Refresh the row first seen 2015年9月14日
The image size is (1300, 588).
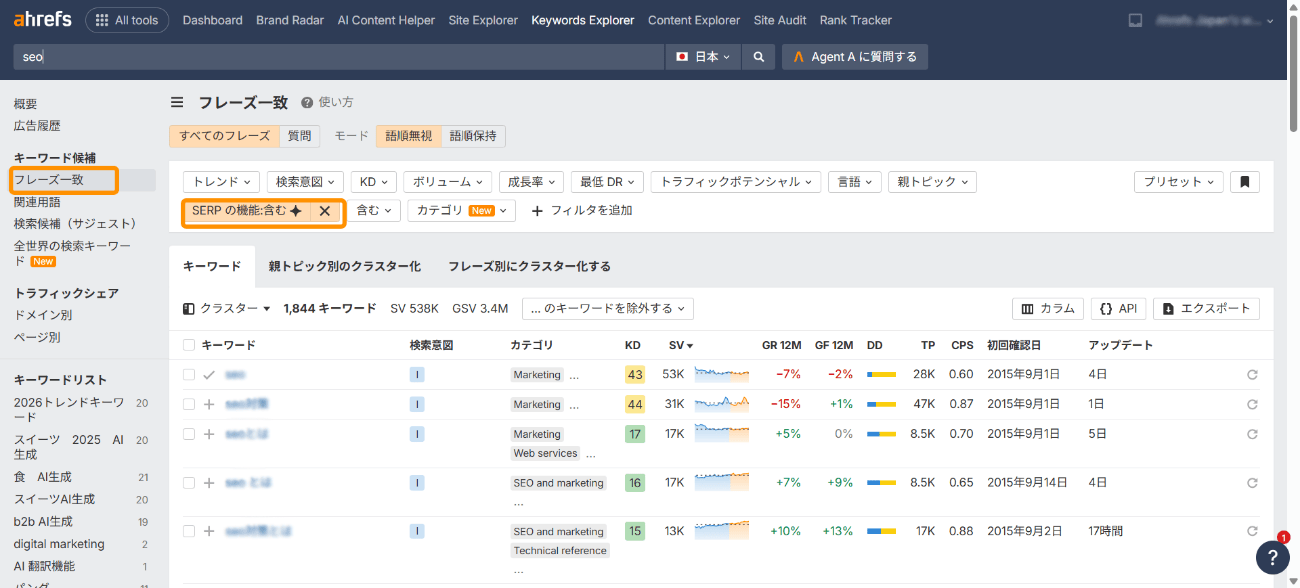point(1252,482)
